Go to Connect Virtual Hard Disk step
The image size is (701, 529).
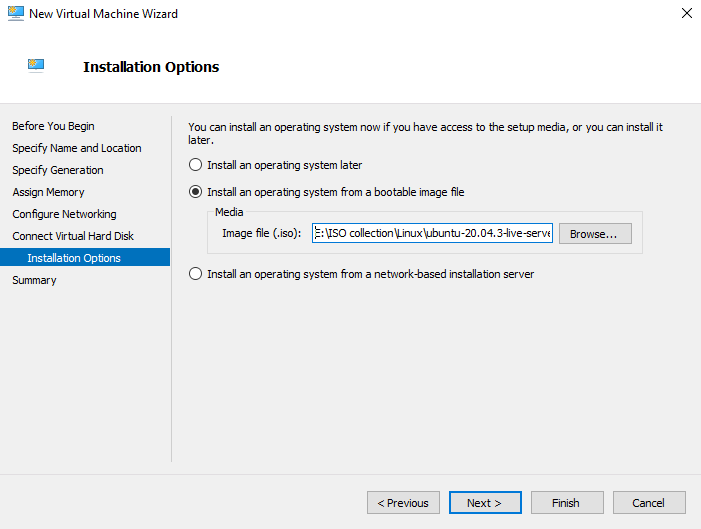pyautogui.click(x=73, y=236)
